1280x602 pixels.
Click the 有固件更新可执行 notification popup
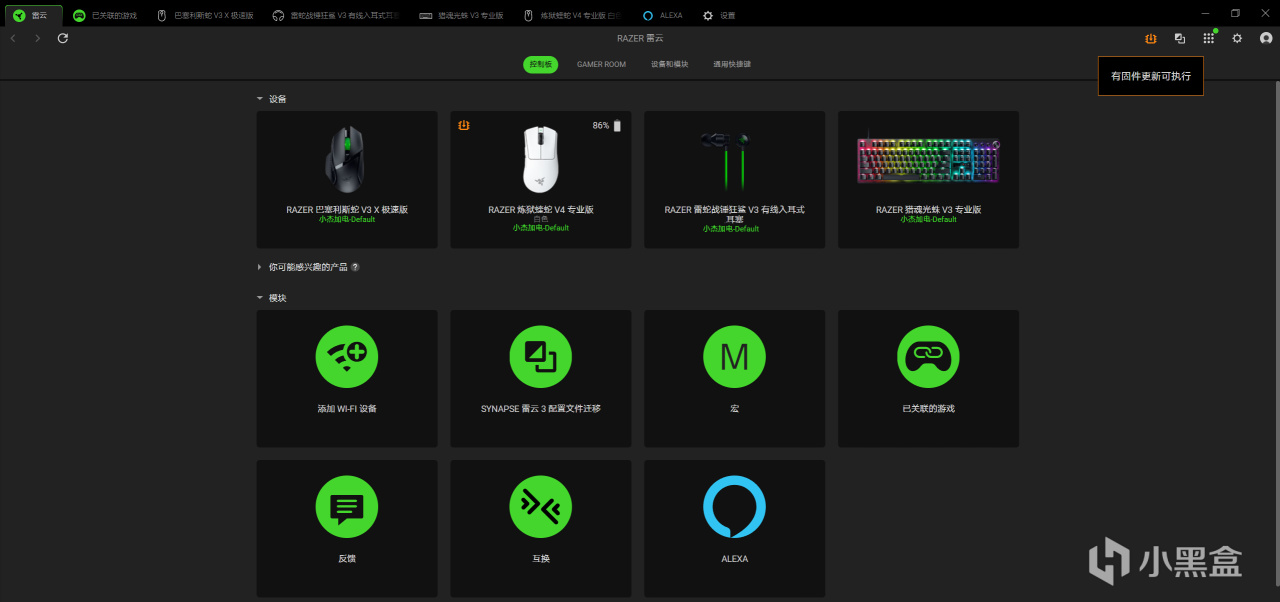(1150, 76)
